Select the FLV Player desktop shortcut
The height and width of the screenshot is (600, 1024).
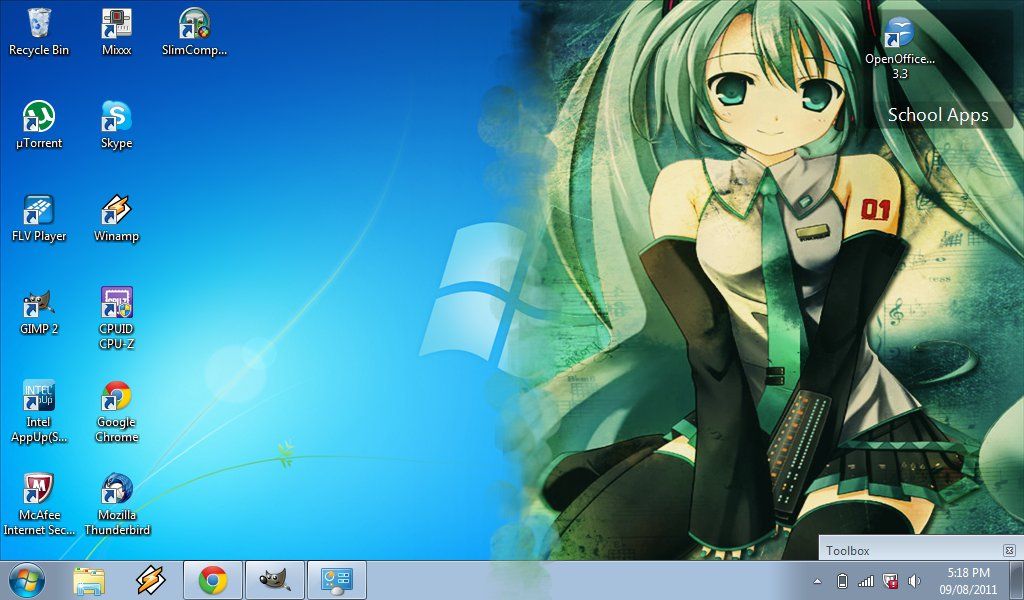[x=39, y=218]
